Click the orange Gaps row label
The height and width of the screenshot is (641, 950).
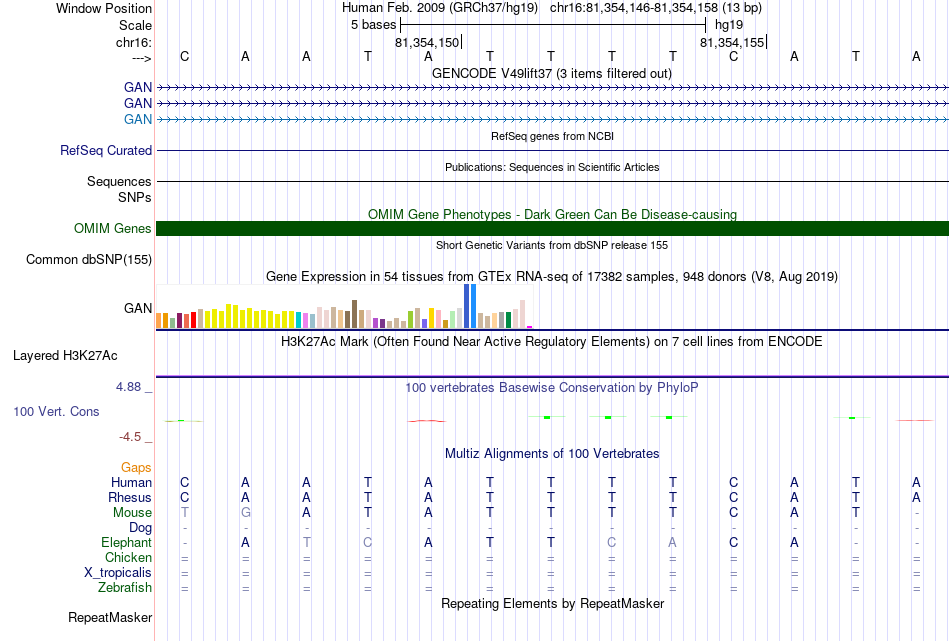(136, 467)
